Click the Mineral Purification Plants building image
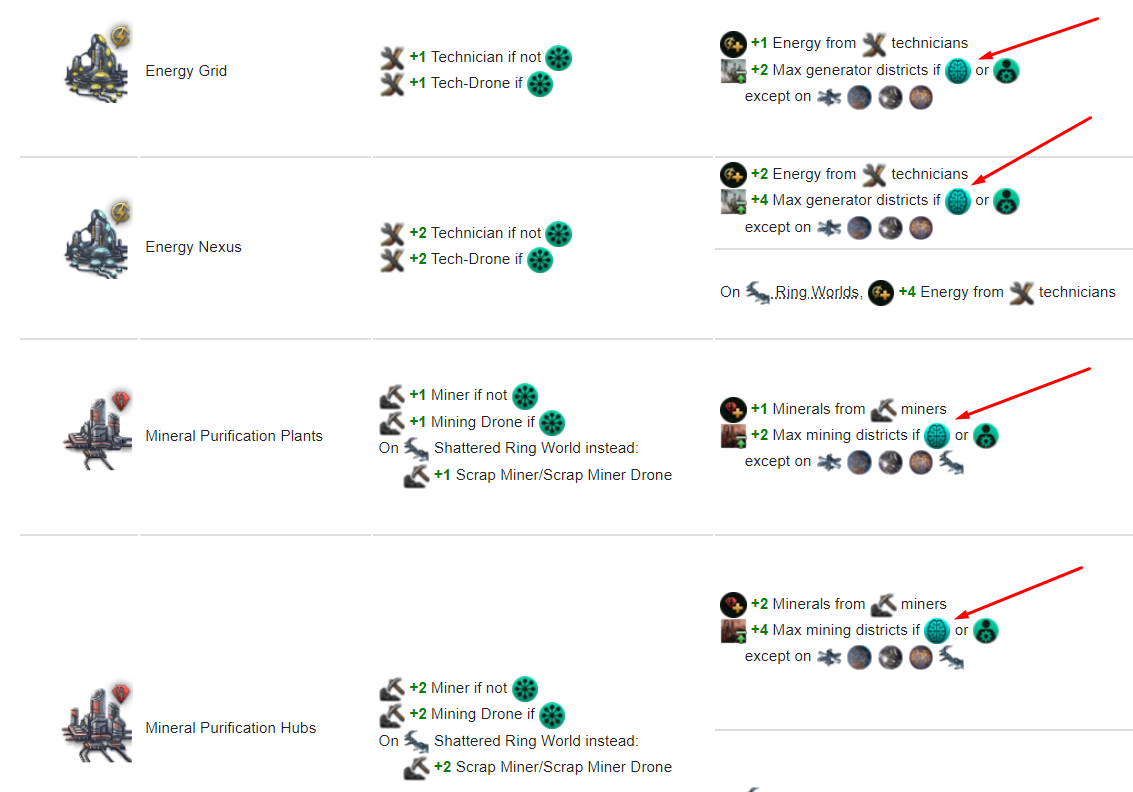Screen dimensions: 1133x792 [98, 431]
